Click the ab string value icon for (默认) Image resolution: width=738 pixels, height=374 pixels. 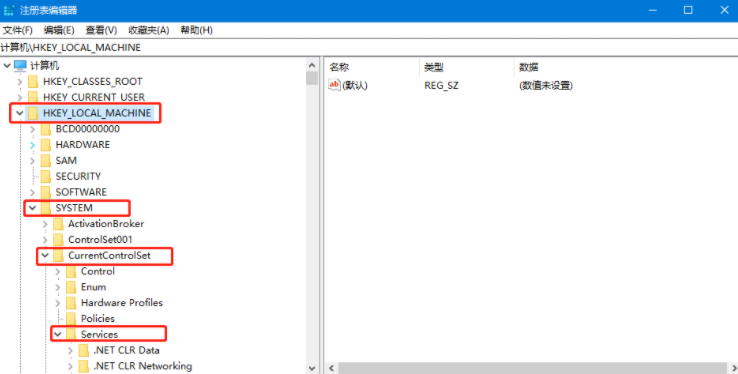(x=334, y=85)
